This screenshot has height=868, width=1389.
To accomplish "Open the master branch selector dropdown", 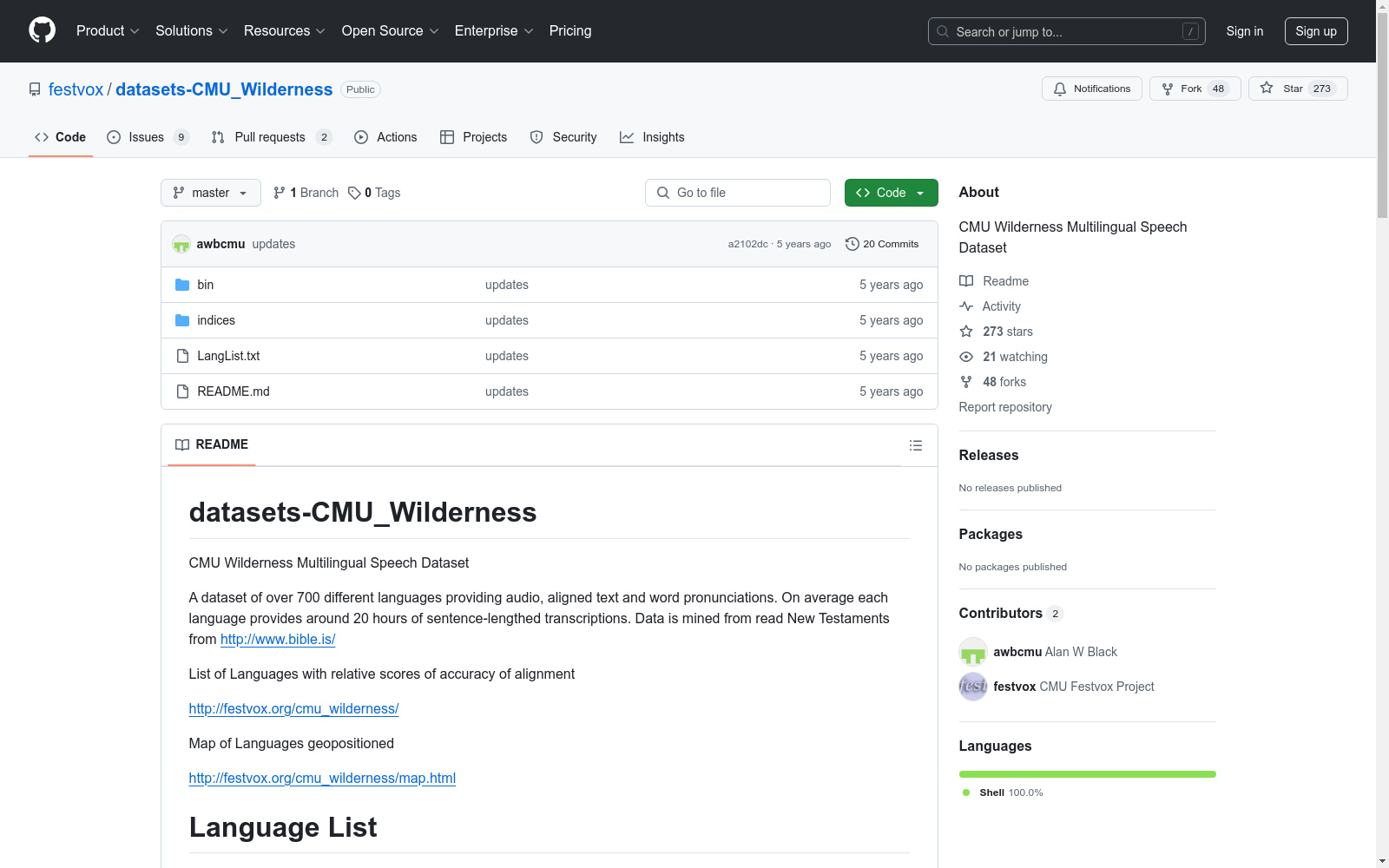I will [x=210, y=193].
